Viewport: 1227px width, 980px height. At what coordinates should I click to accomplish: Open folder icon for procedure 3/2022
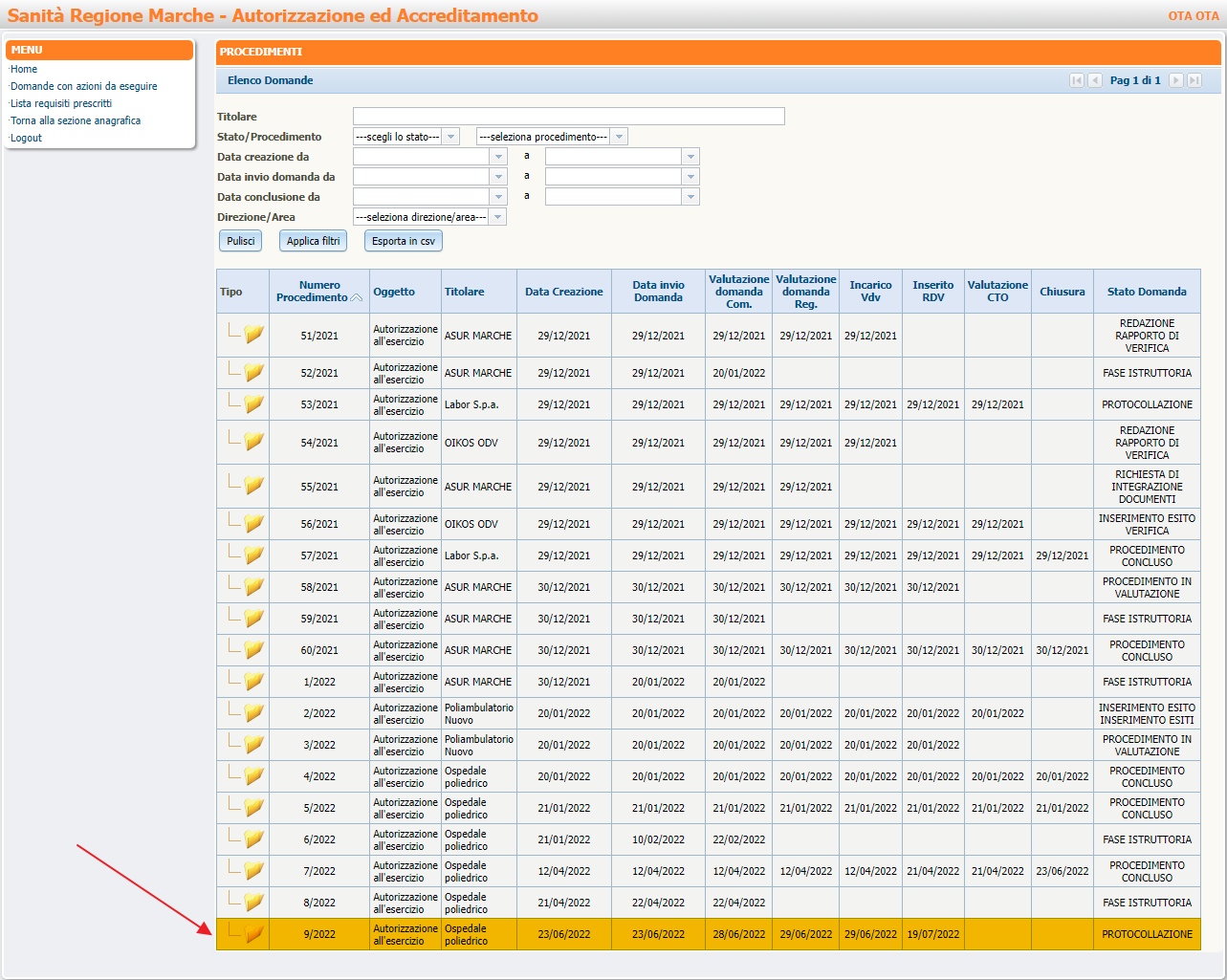(x=253, y=745)
